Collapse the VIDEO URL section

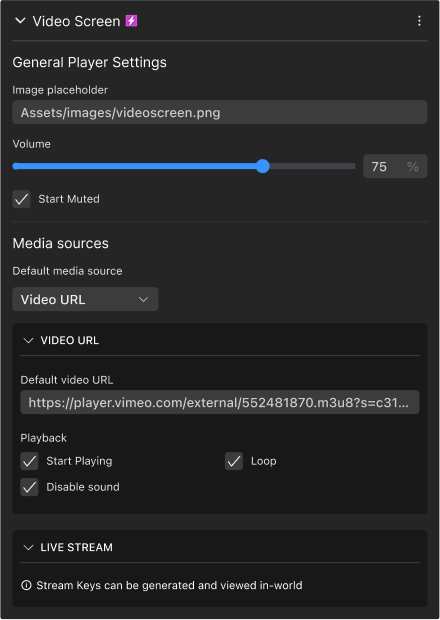(28, 340)
